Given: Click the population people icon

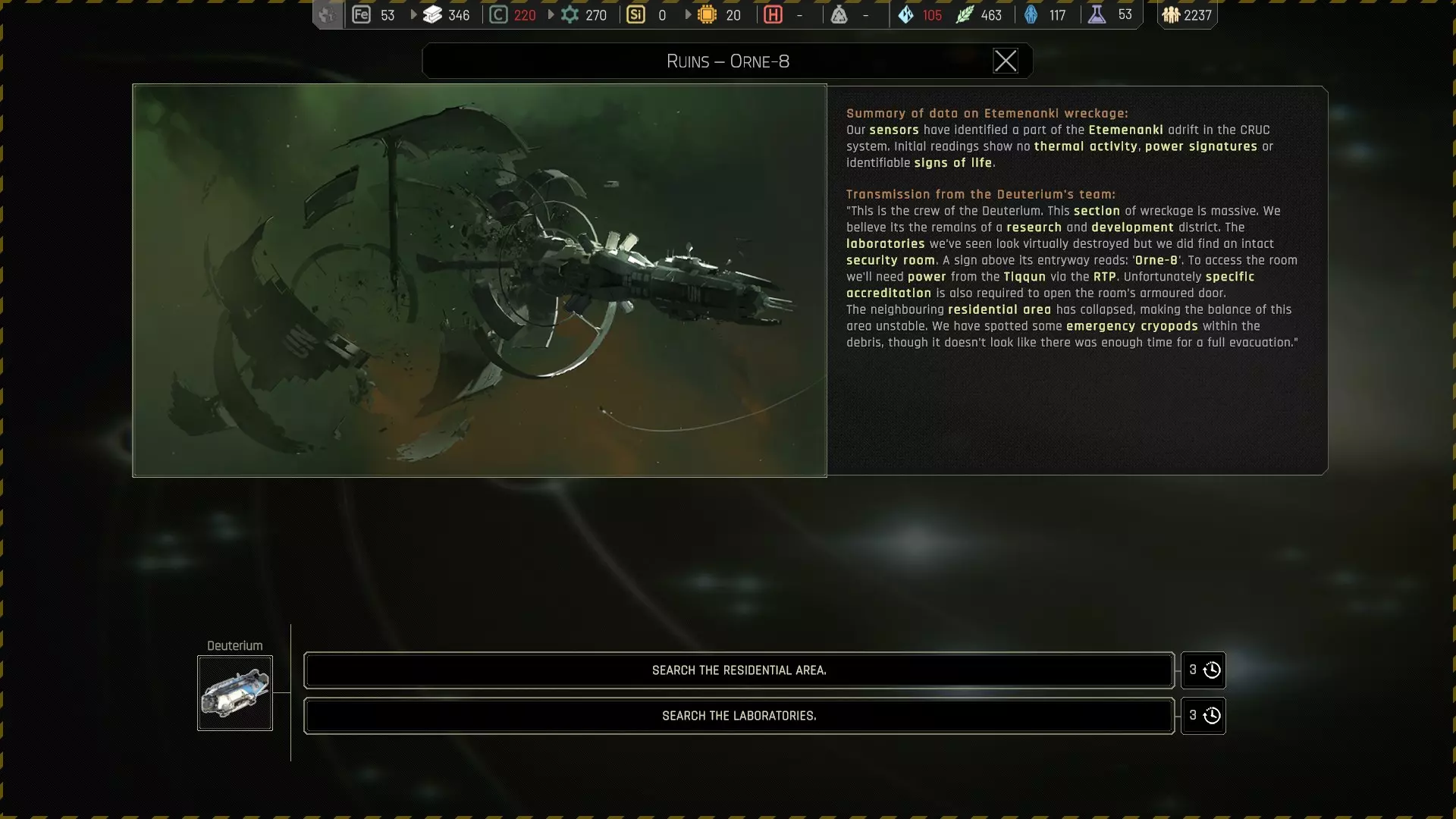Looking at the screenshot, I should coord(1171,14).
